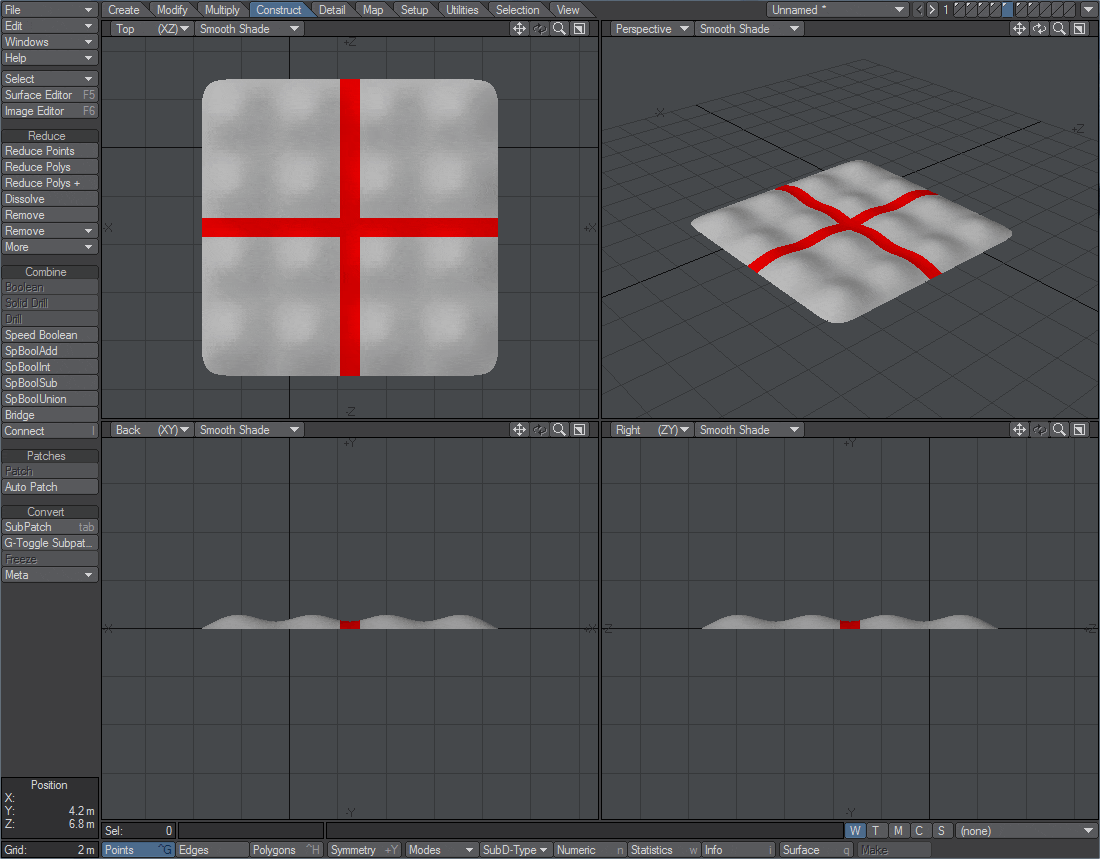This screenshot has height=859, width=1100.
Task: Click the SubPatch button
Action: click(x=49, y=527)
